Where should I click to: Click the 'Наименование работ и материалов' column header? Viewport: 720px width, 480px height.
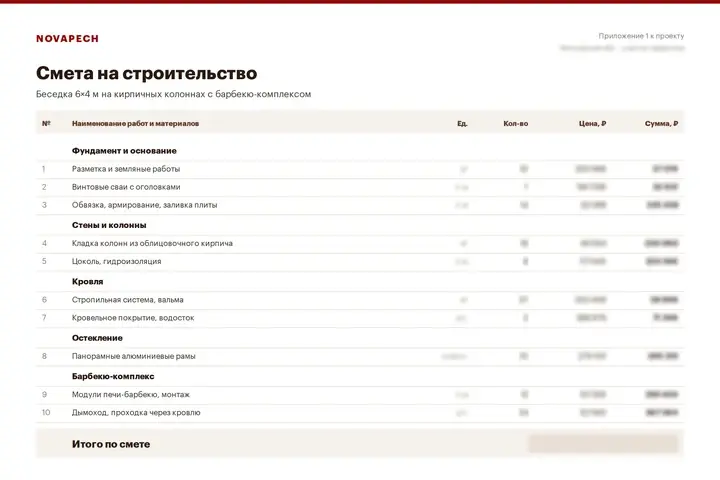point(135,124)
